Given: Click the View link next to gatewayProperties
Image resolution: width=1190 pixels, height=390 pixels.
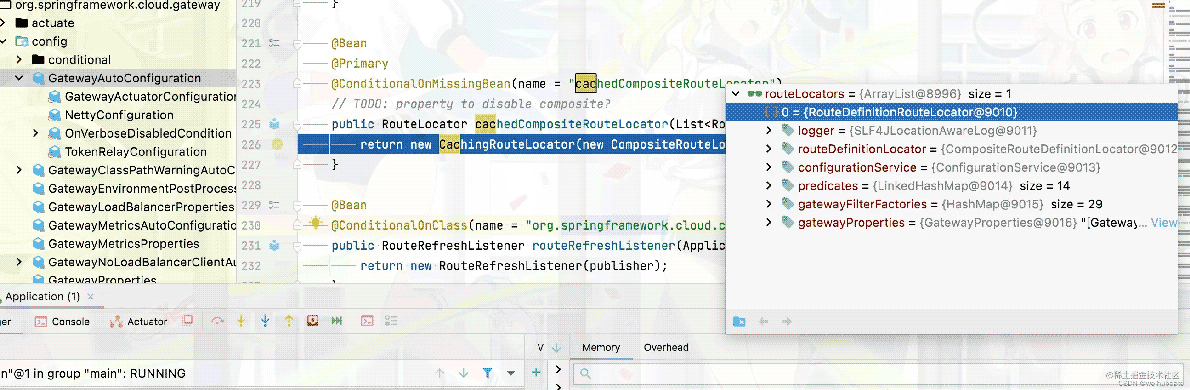Looking at the screenshot, I should pyautogui.click(x=1164, y=222).
